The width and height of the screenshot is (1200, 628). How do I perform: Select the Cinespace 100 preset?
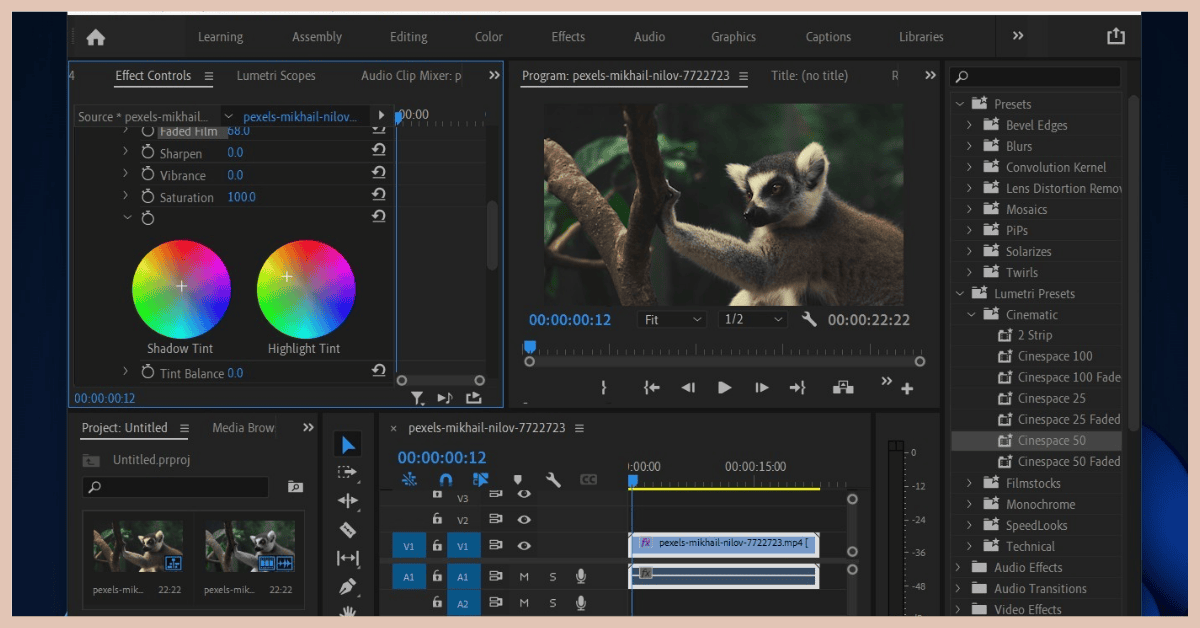click(x=1054, y=357)
